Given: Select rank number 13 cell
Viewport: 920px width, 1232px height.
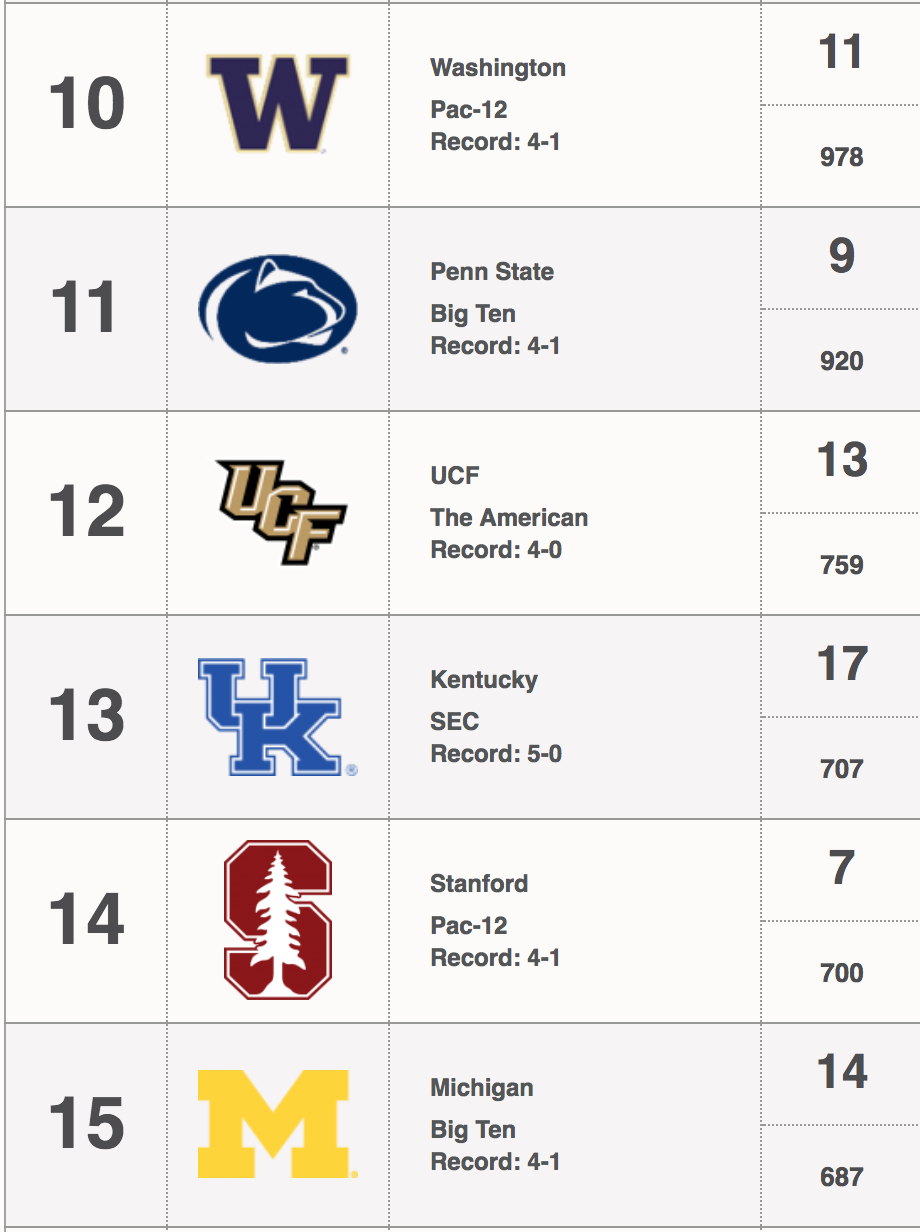Looking at the screenshot, I should click(86, 716).
